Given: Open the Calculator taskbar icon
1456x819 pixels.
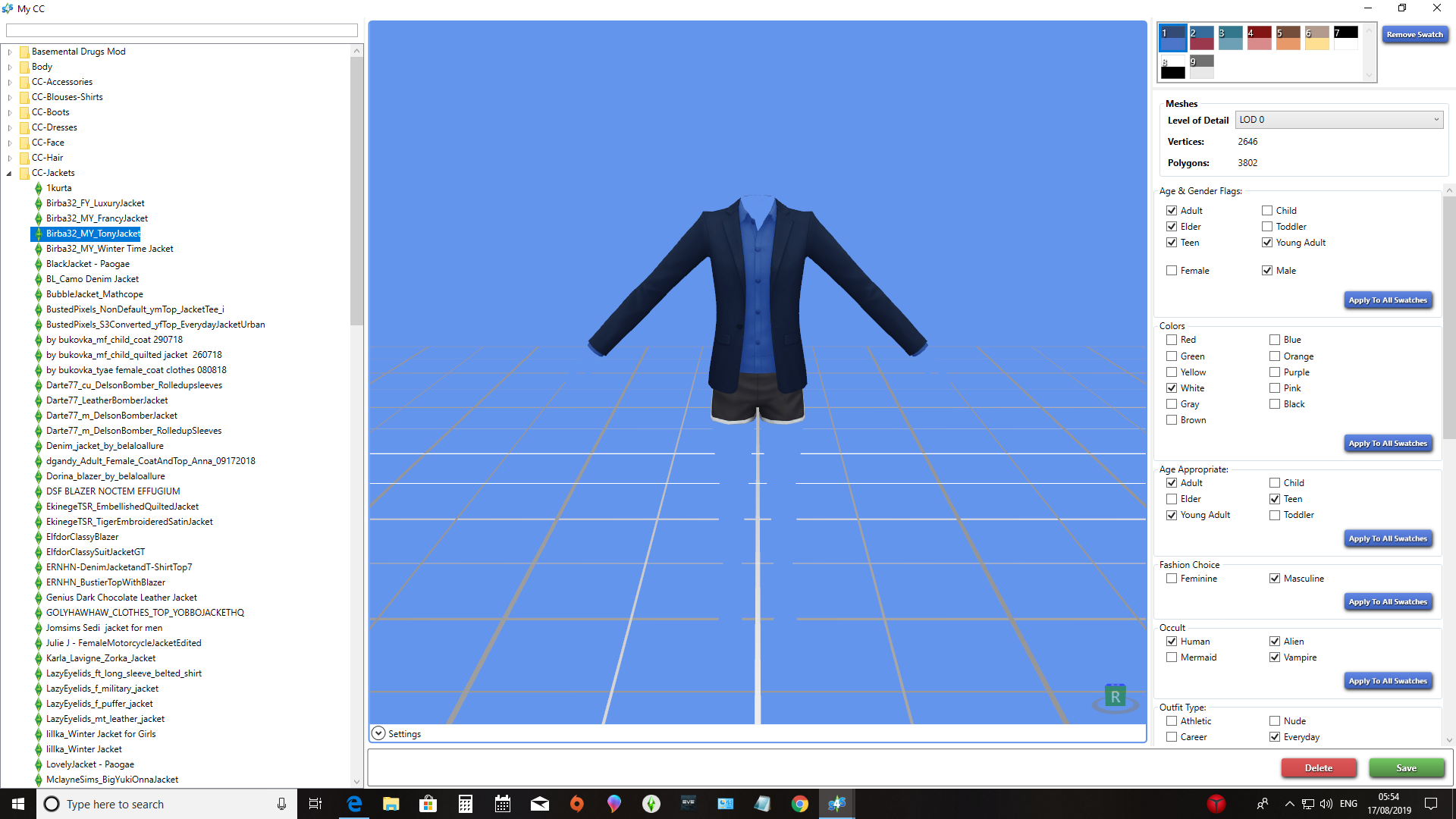Looking at the screenshot, I should click(x=466, y=804).
